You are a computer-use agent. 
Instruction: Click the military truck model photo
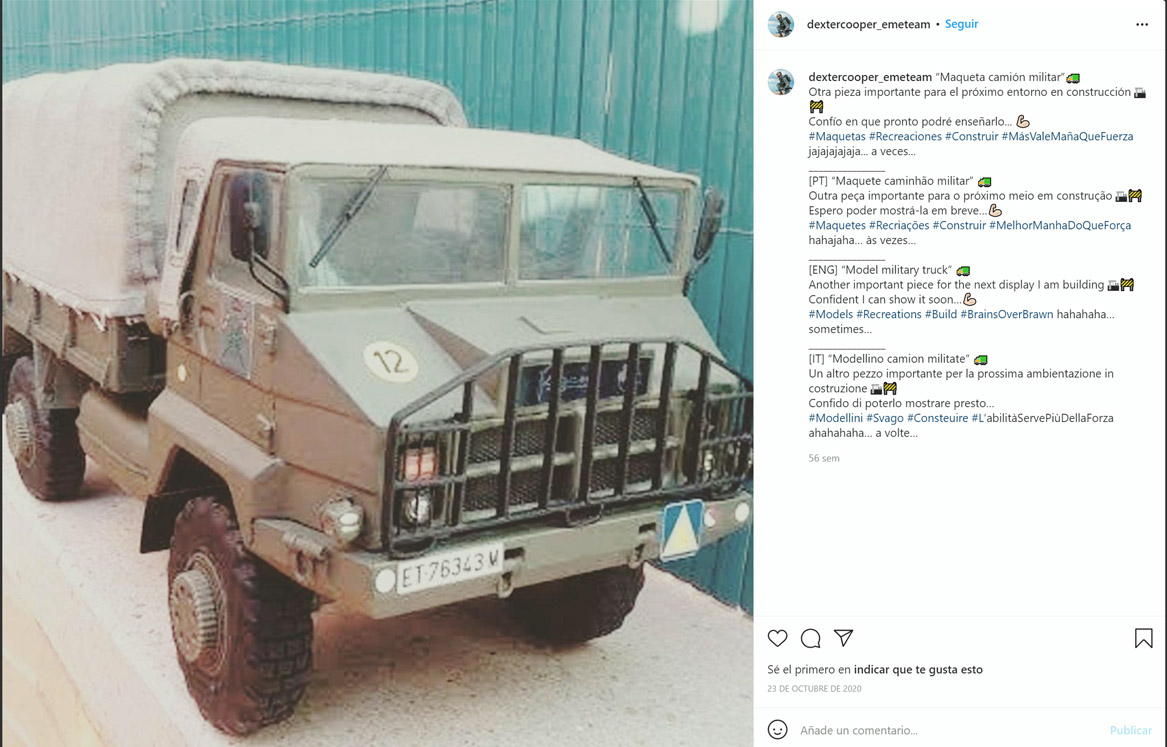[x=377, y=374]
